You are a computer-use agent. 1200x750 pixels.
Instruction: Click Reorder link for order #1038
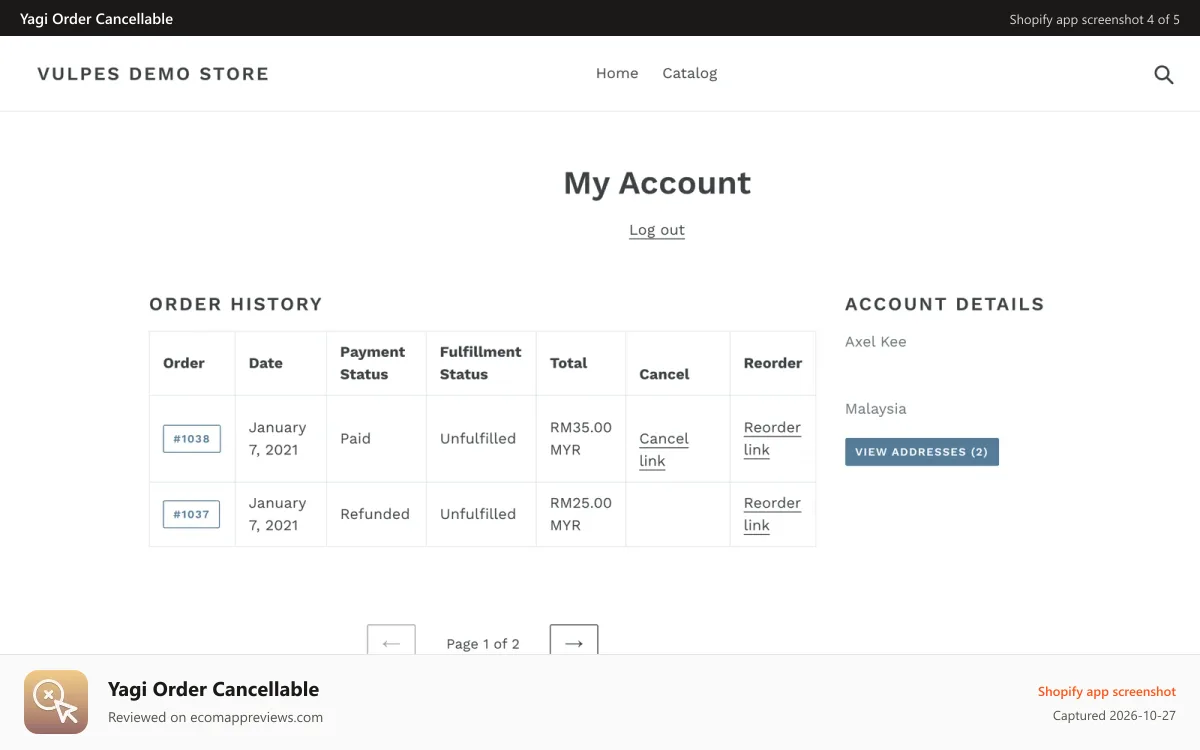pos(772,439)
